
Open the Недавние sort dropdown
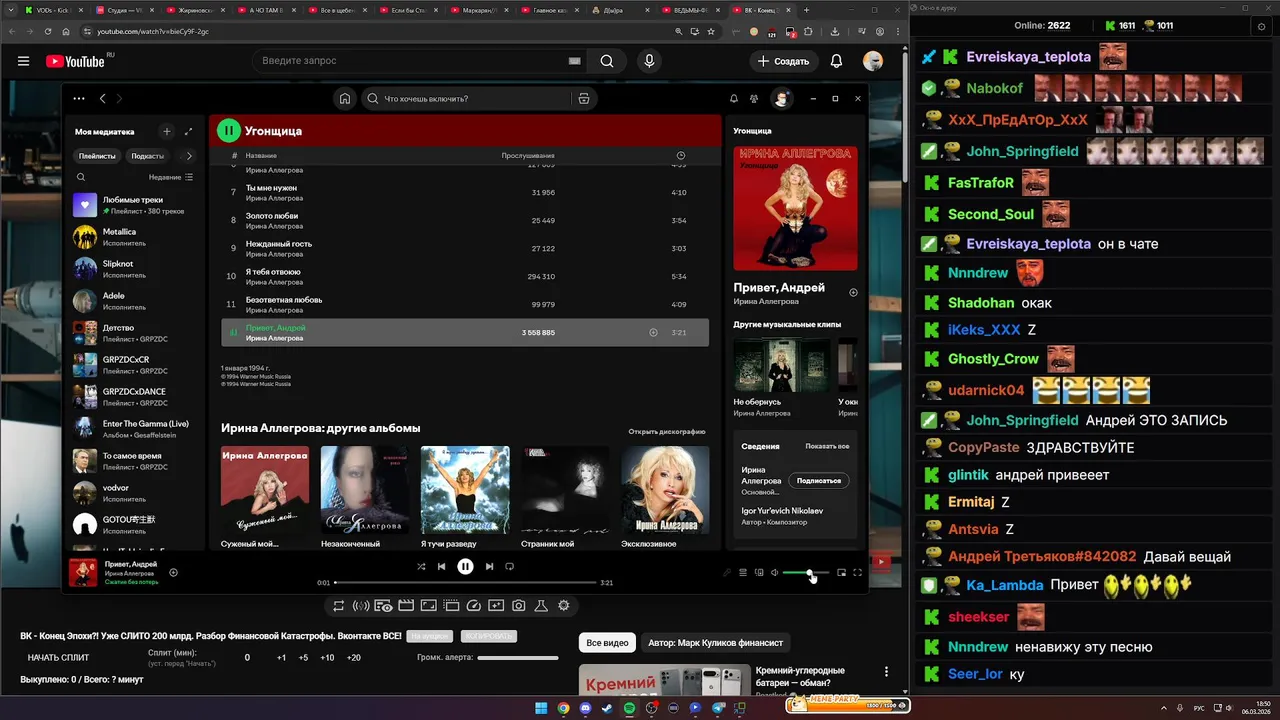pyautogui.click(x=171, y=177)
